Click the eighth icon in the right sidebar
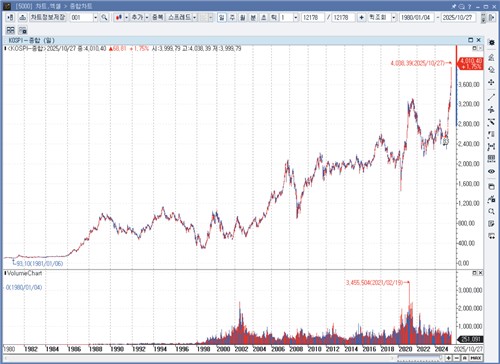Viewport: 500px width, 364px height. tap(491, 134)
